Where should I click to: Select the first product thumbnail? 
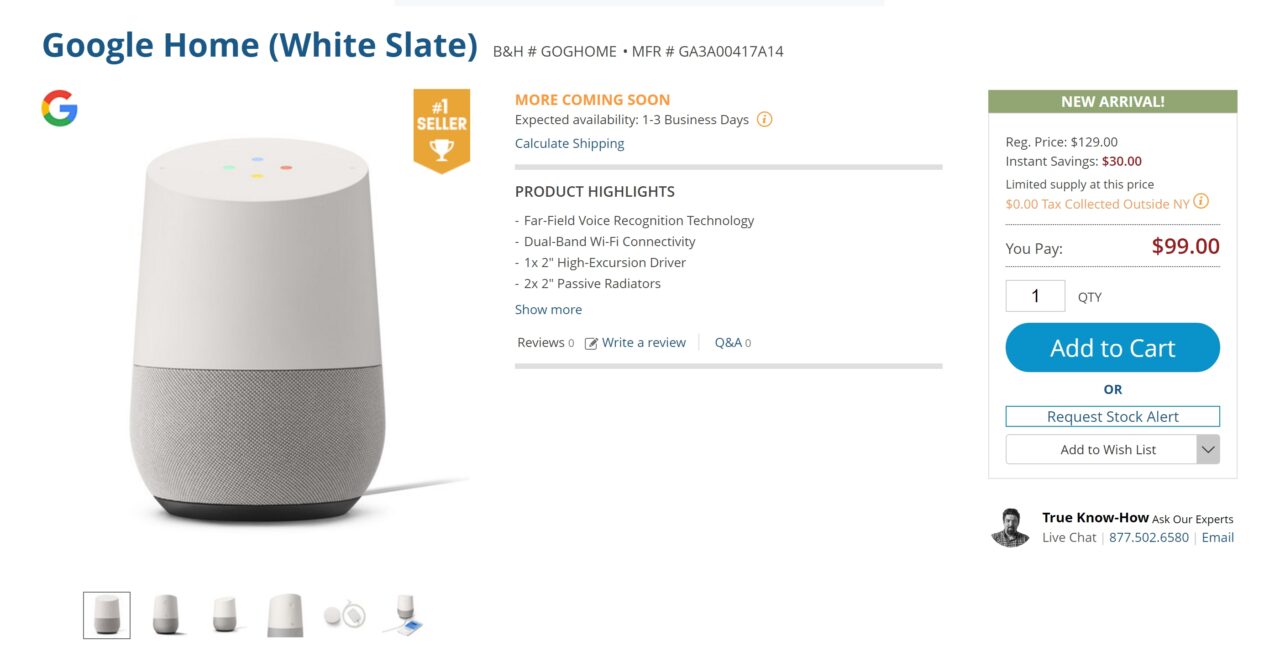pyautogui.click(x=106, y=615)
